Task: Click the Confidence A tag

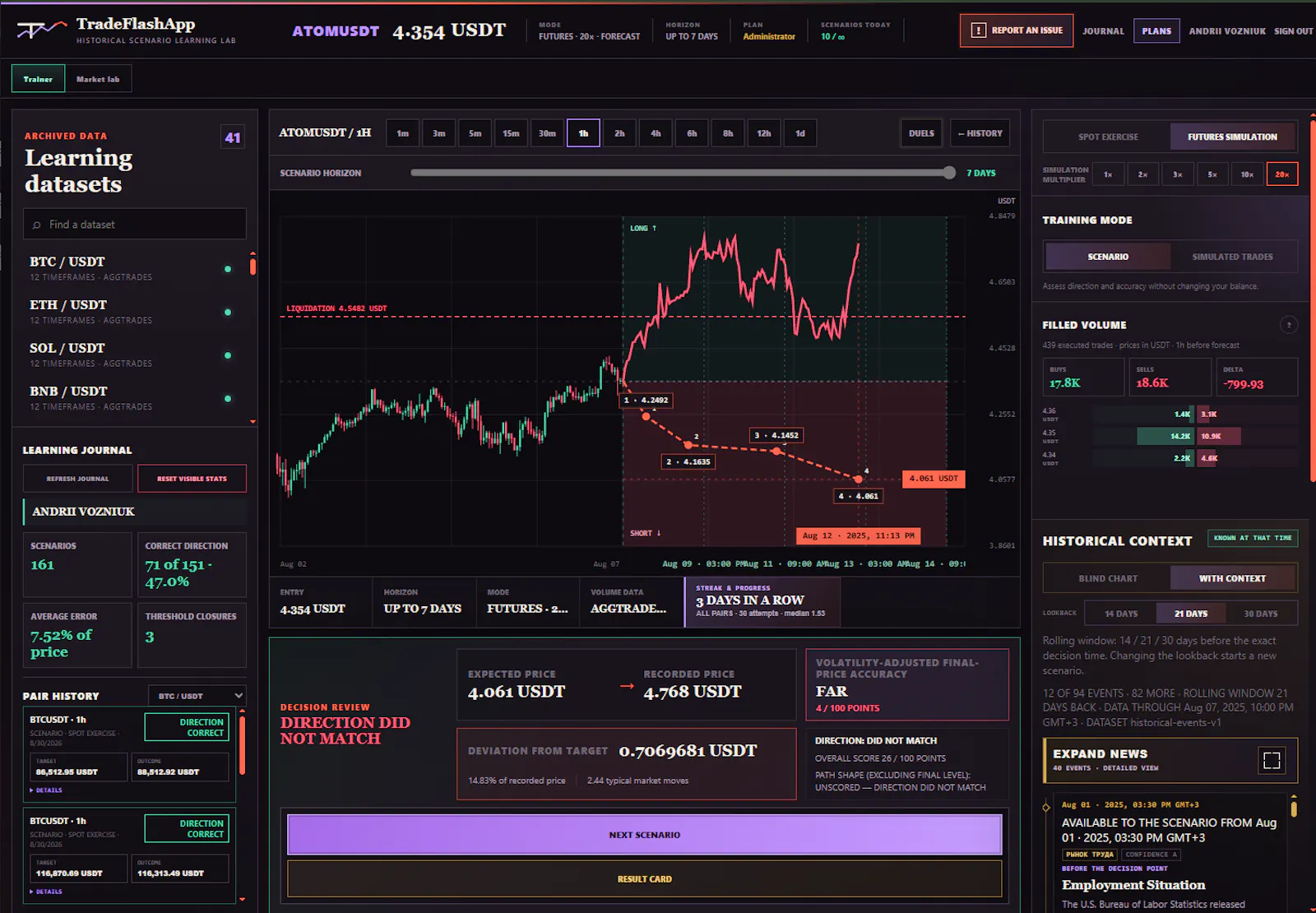Action: coord(1151,855)
